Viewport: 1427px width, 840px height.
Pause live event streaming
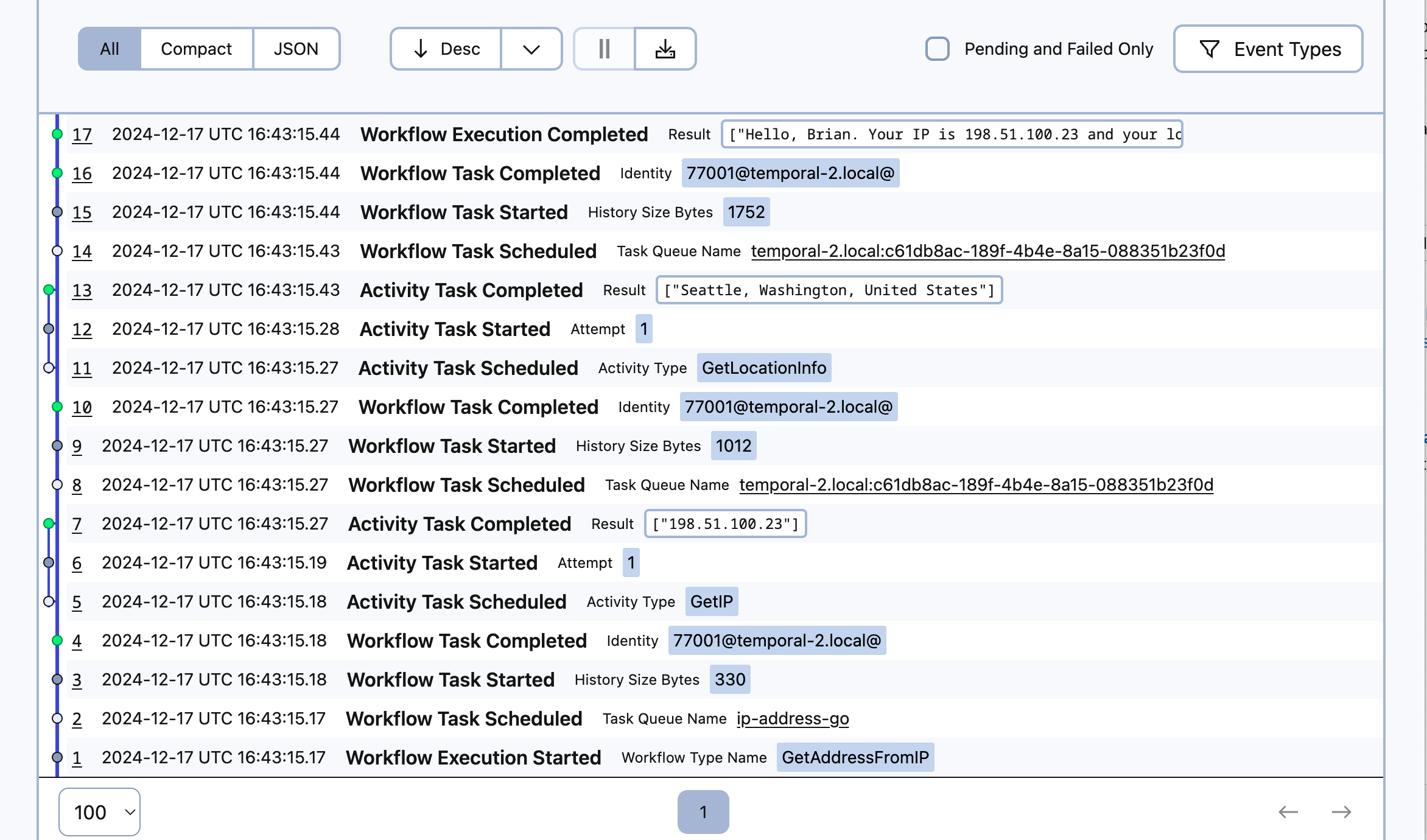[603, 49]
